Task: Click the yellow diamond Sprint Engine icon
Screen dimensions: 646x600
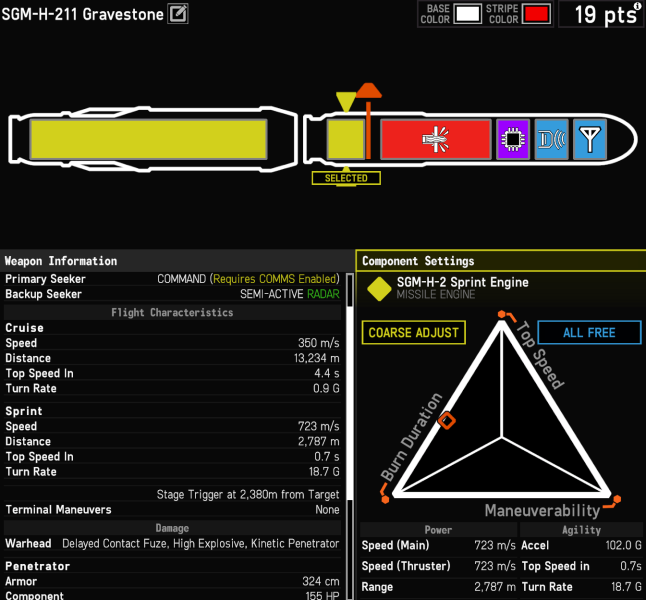Action: click(x=379, y=288)
